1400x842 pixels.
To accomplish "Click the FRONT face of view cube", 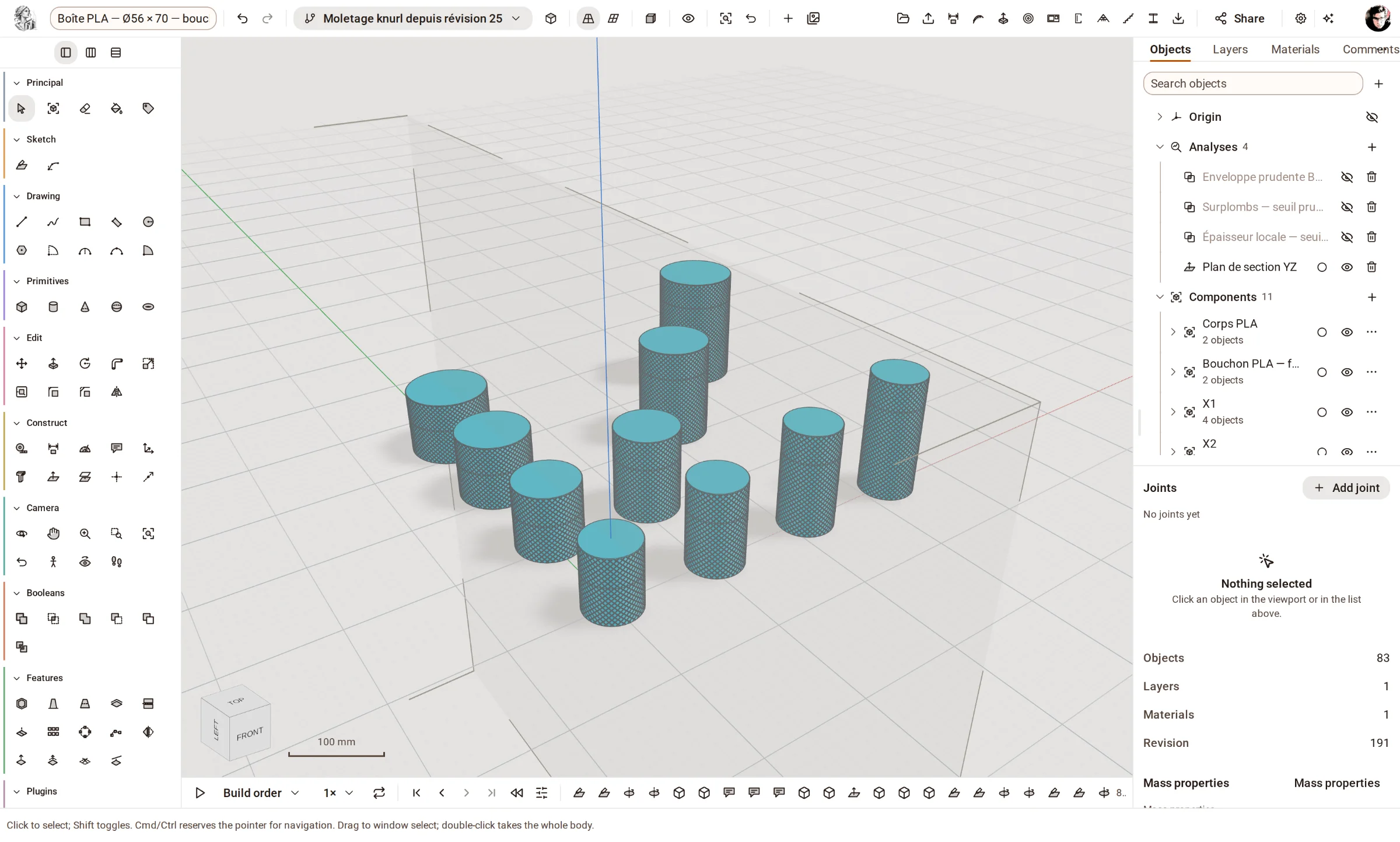I will (250, 733).
